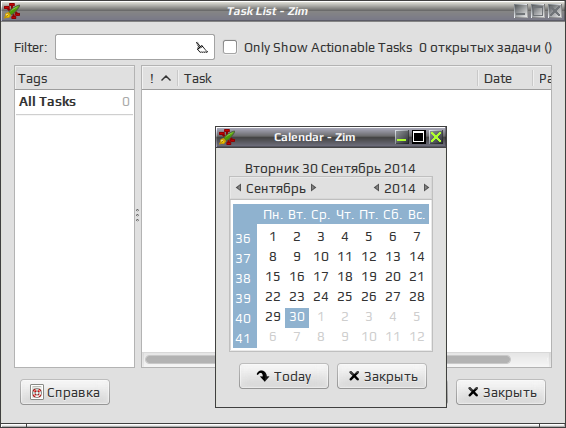Select September 5 in calendar

coord(369,237)
